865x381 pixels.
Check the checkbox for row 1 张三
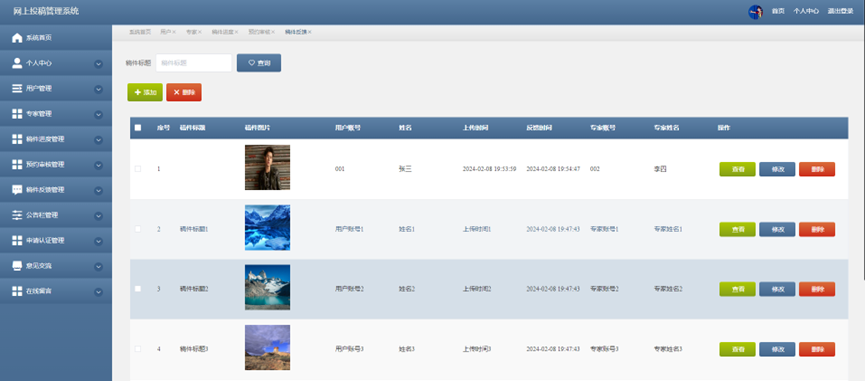click(138, 169)
